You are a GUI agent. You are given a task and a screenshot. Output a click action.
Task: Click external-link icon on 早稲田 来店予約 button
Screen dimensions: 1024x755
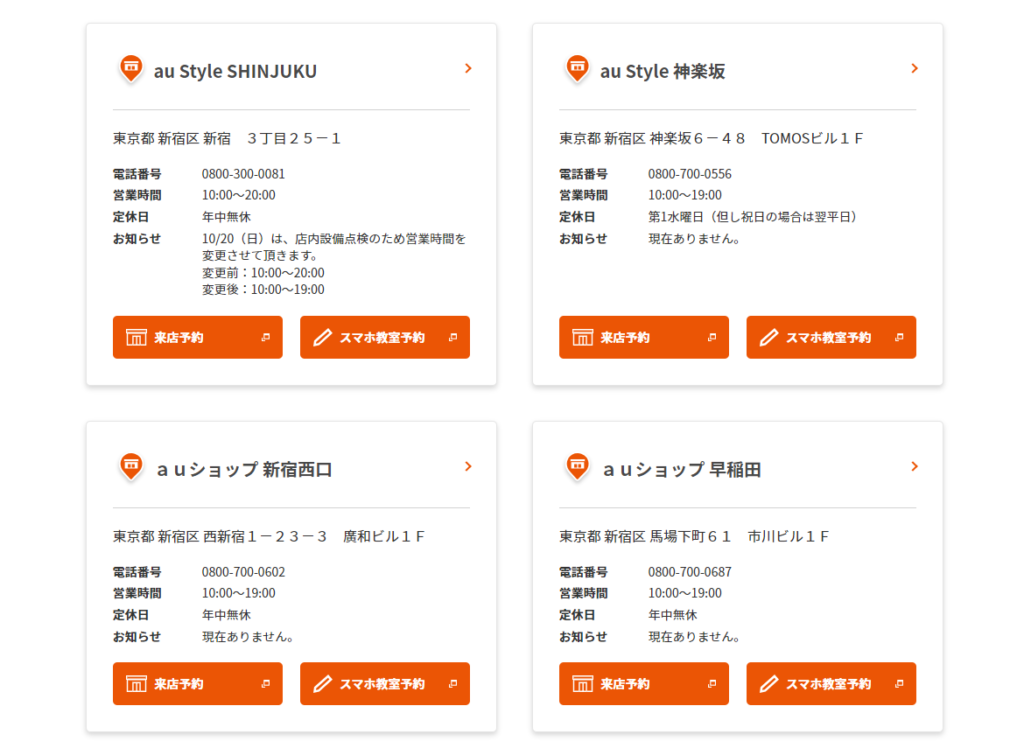pyautogui.click(x=712, y=684)
